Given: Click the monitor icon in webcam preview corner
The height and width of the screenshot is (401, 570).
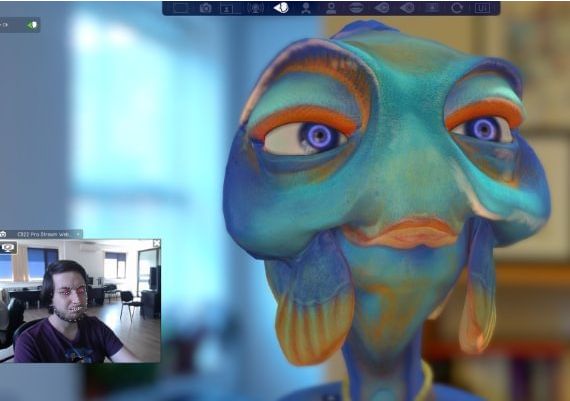Looking at the screenshot, I should 8,248.
